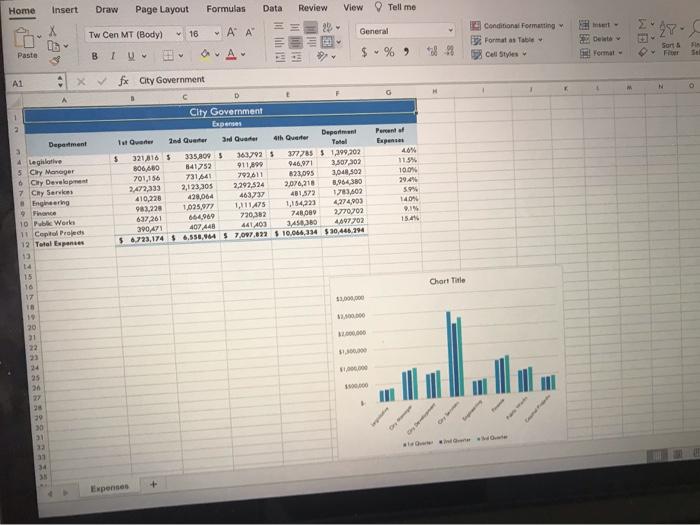Select the Expenses sheet tab
Viewport: 700px width, 525px height.
click(109, 488)
